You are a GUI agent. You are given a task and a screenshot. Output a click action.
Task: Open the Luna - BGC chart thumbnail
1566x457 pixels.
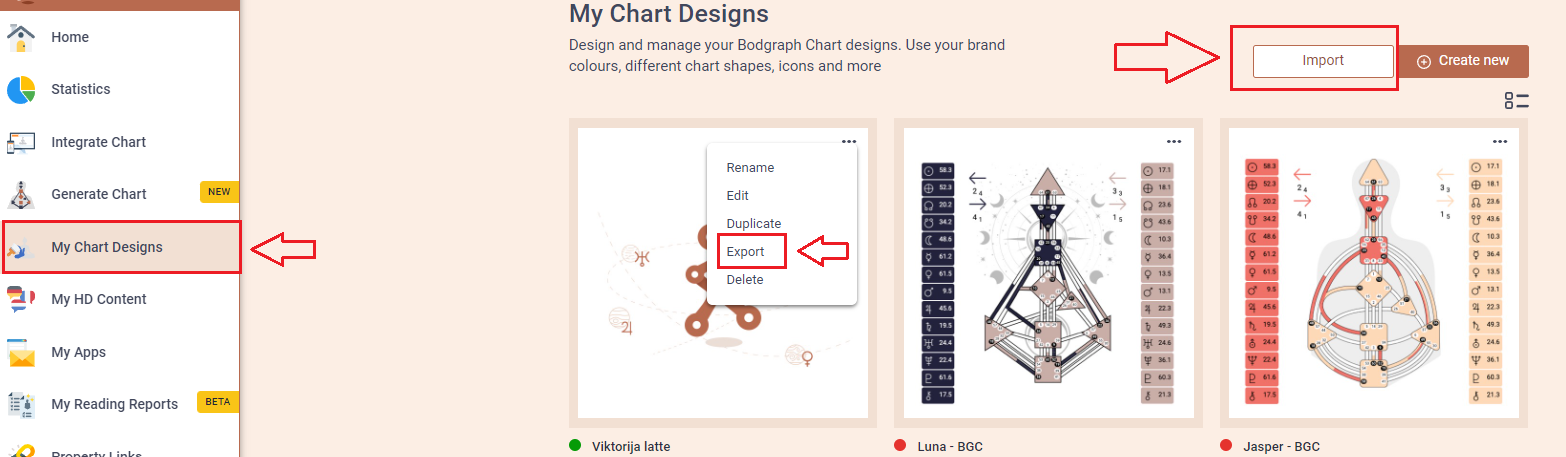tap(1049, 273)
